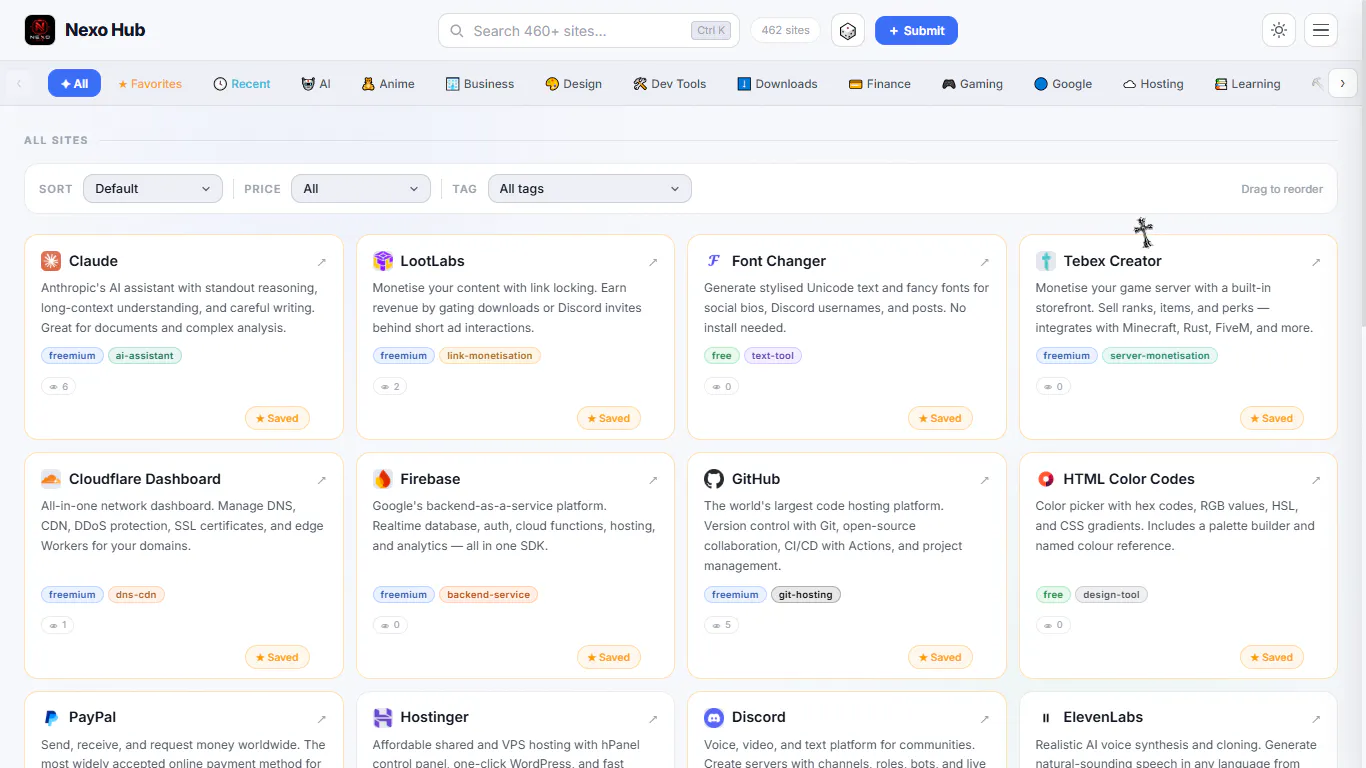Open Cloudflare Dashboard external link arrow
Viewport: 1366px width, 768px height.
point(322,480)
